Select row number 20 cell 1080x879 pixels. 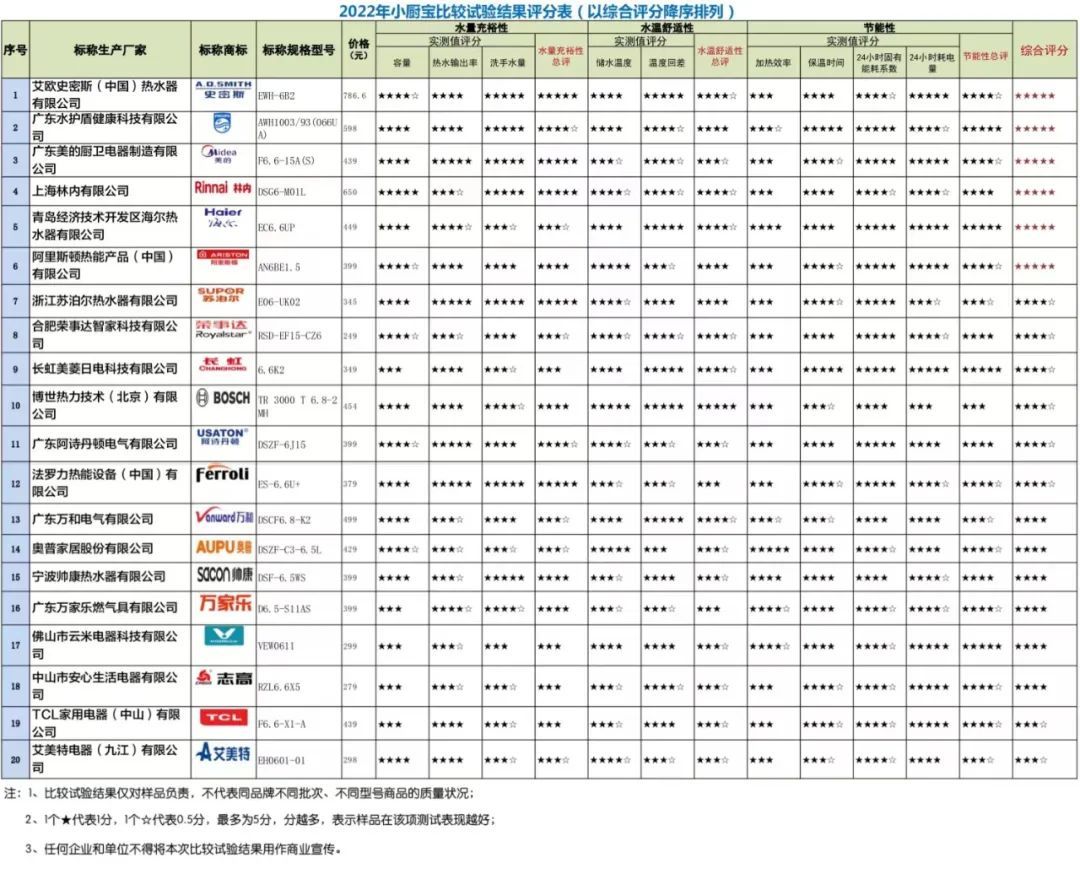point(16,759)
